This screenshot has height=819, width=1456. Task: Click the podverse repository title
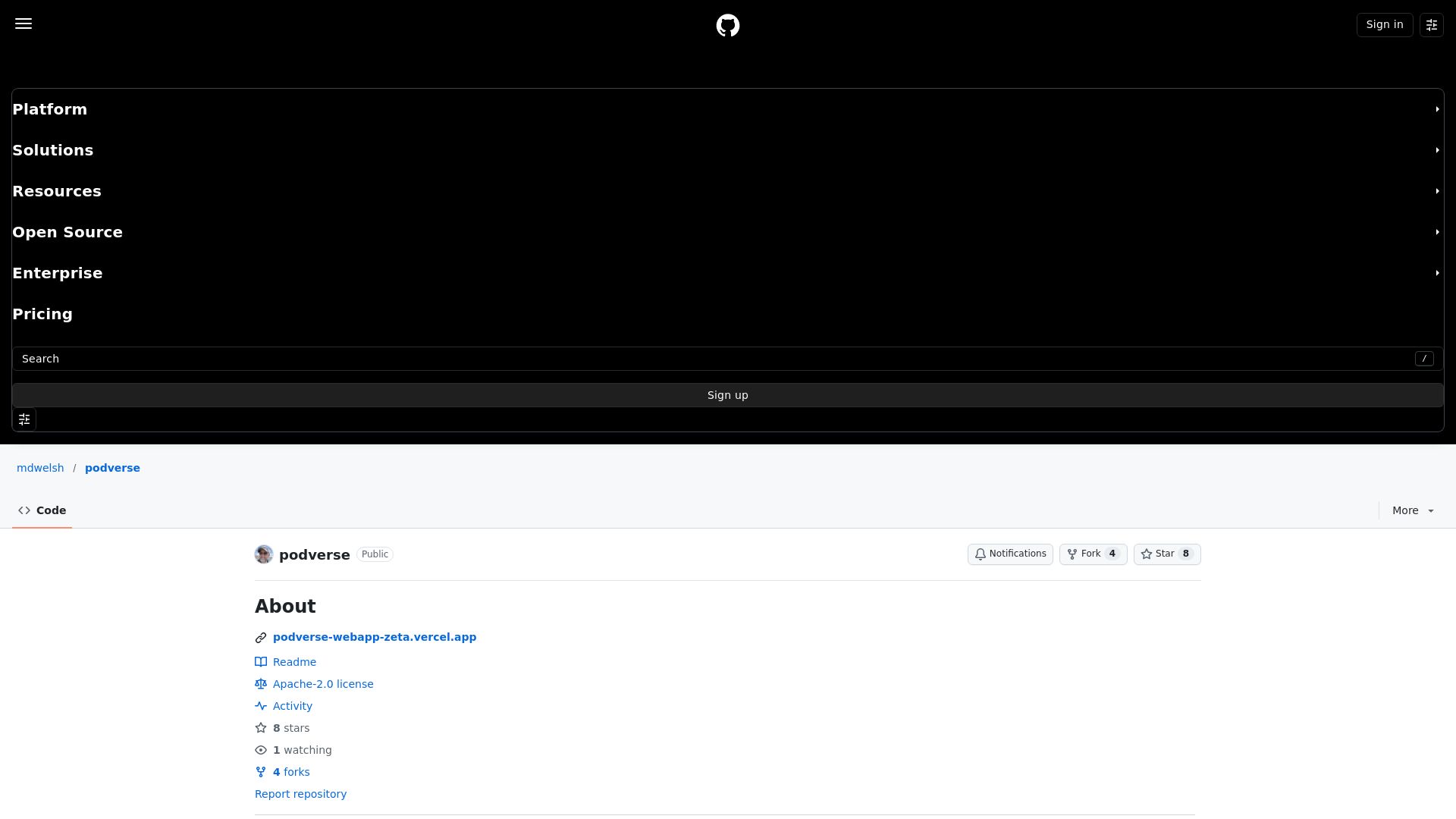click(x=314, y=554)
